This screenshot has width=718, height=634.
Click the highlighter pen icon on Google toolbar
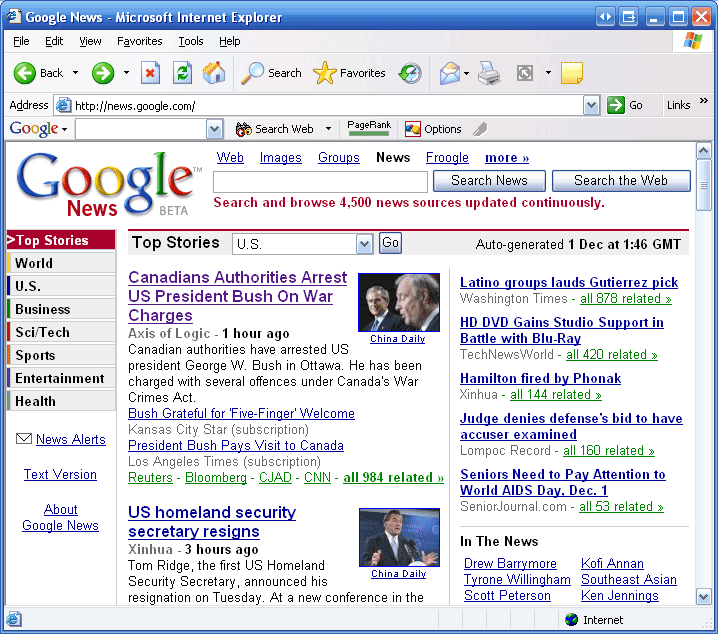tap(480, 130)
